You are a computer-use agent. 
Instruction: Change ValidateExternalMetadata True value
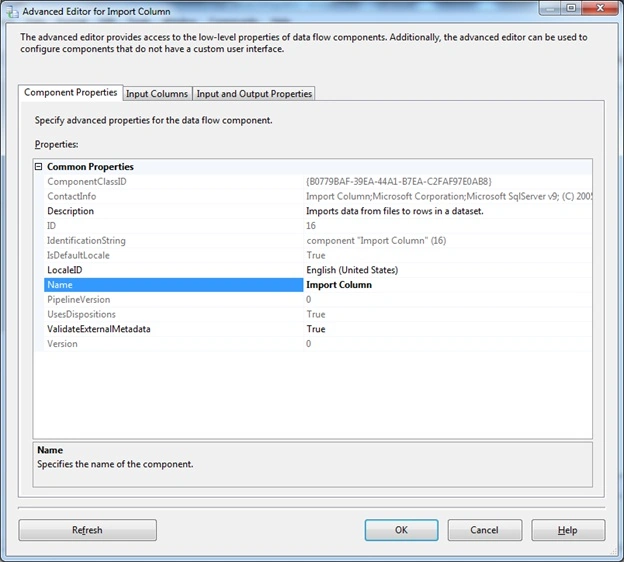448,329
